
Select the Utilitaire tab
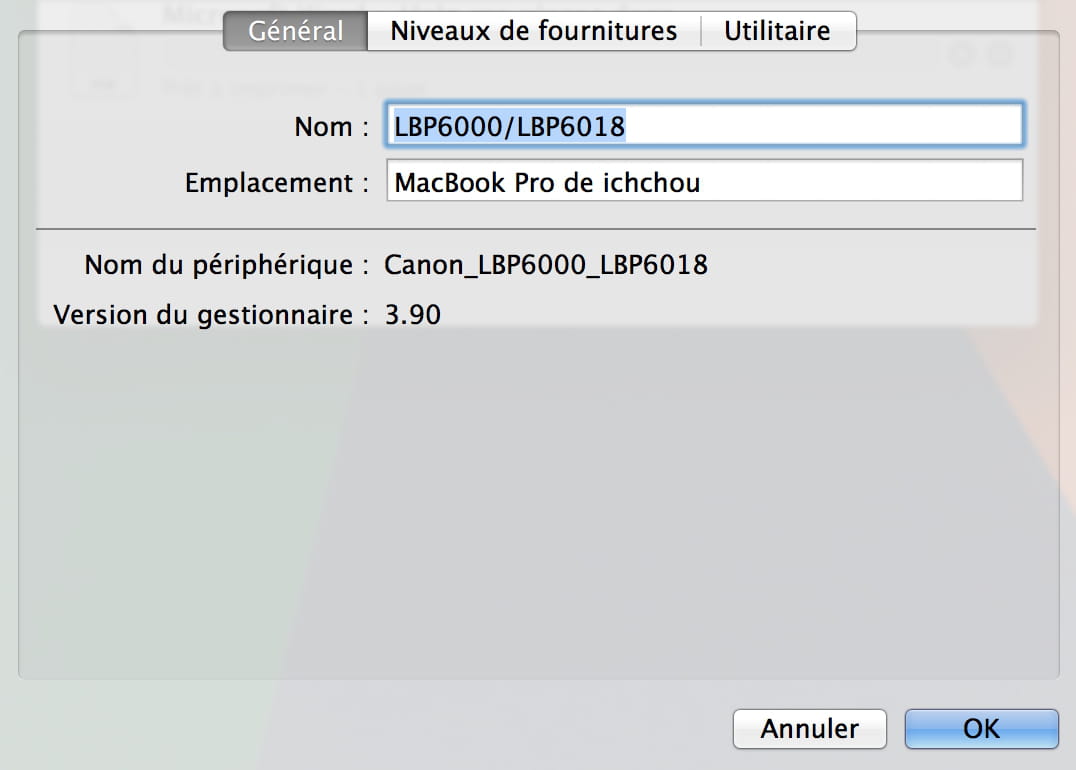777,31
